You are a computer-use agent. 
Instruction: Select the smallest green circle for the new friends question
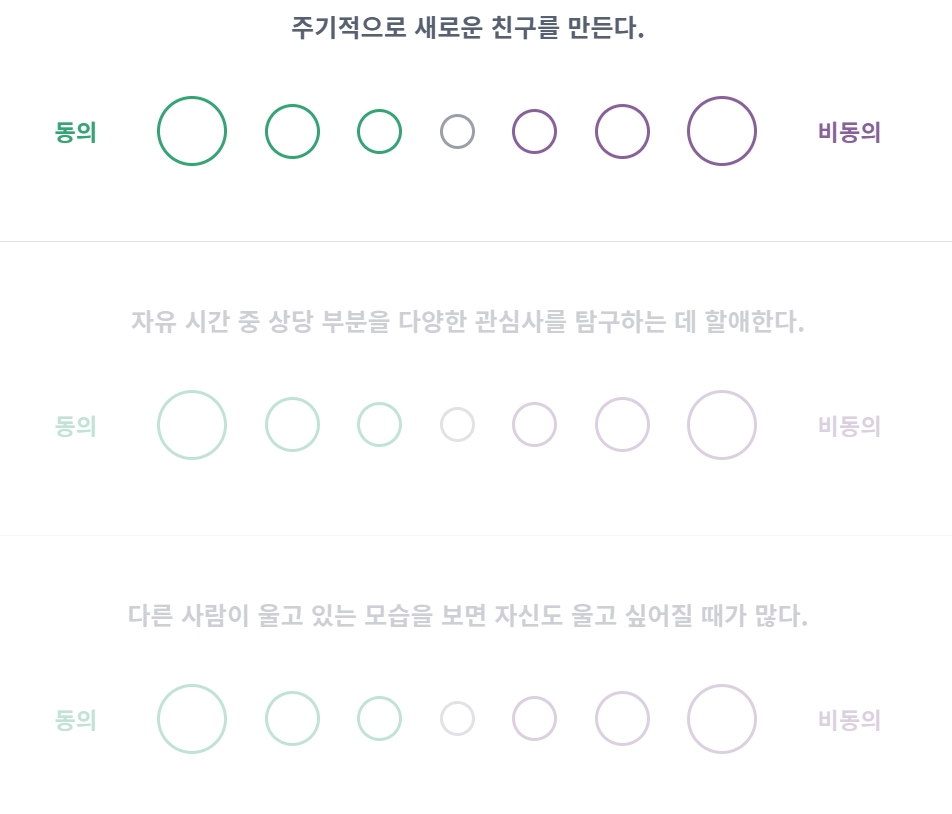pyautogui.click(x=379, y=131)
